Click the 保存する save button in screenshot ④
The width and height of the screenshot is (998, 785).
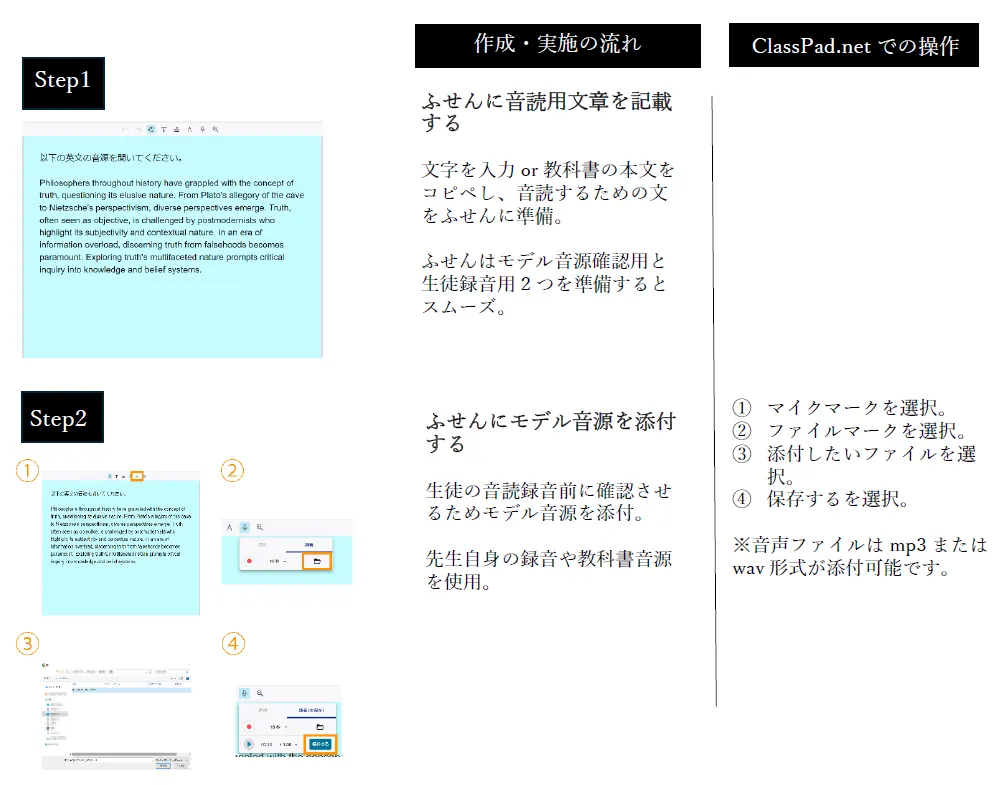[320, 745]
